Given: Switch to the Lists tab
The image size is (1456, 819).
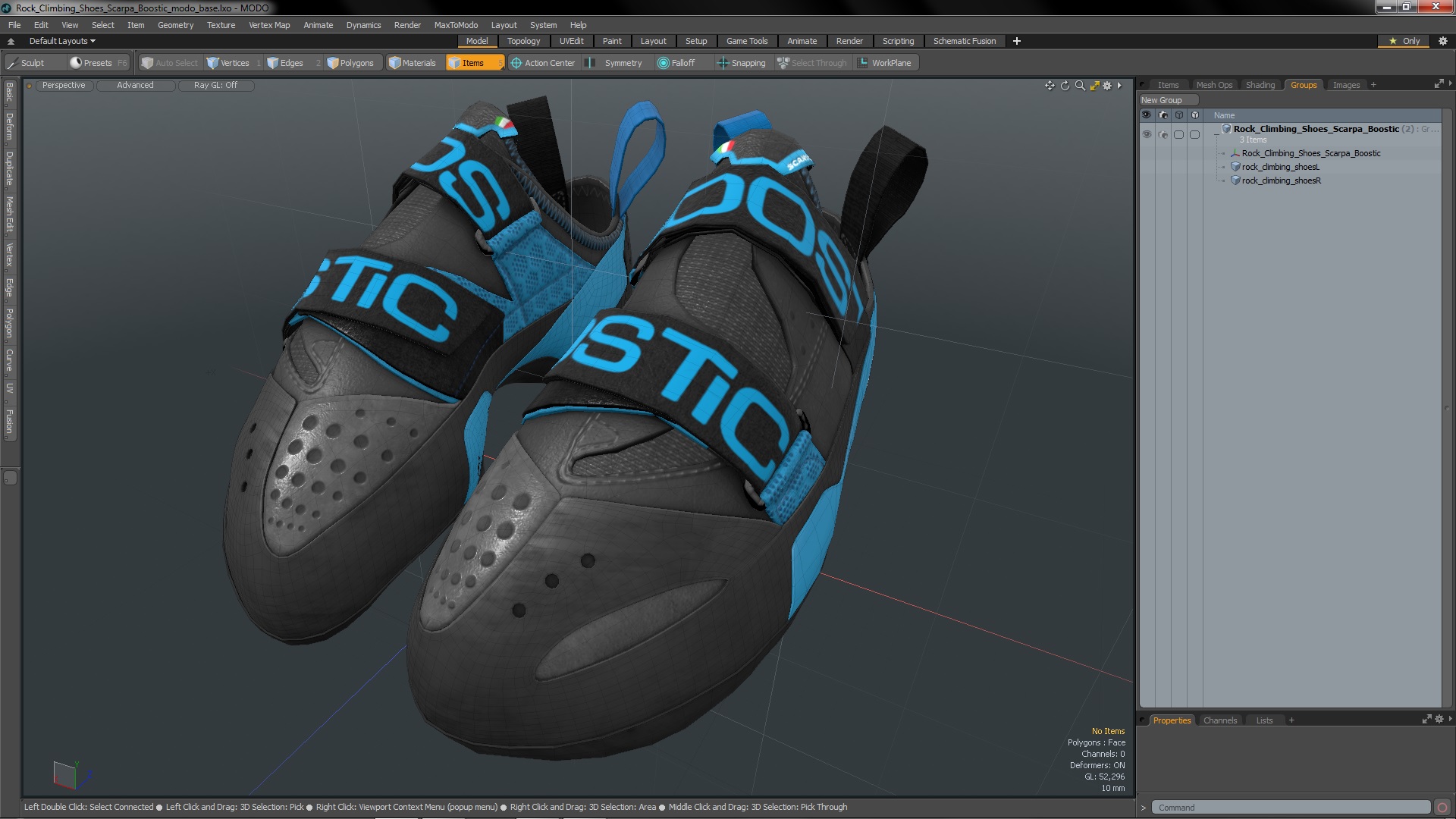Looking at the screenshot, I should (x=1264, y=720).
